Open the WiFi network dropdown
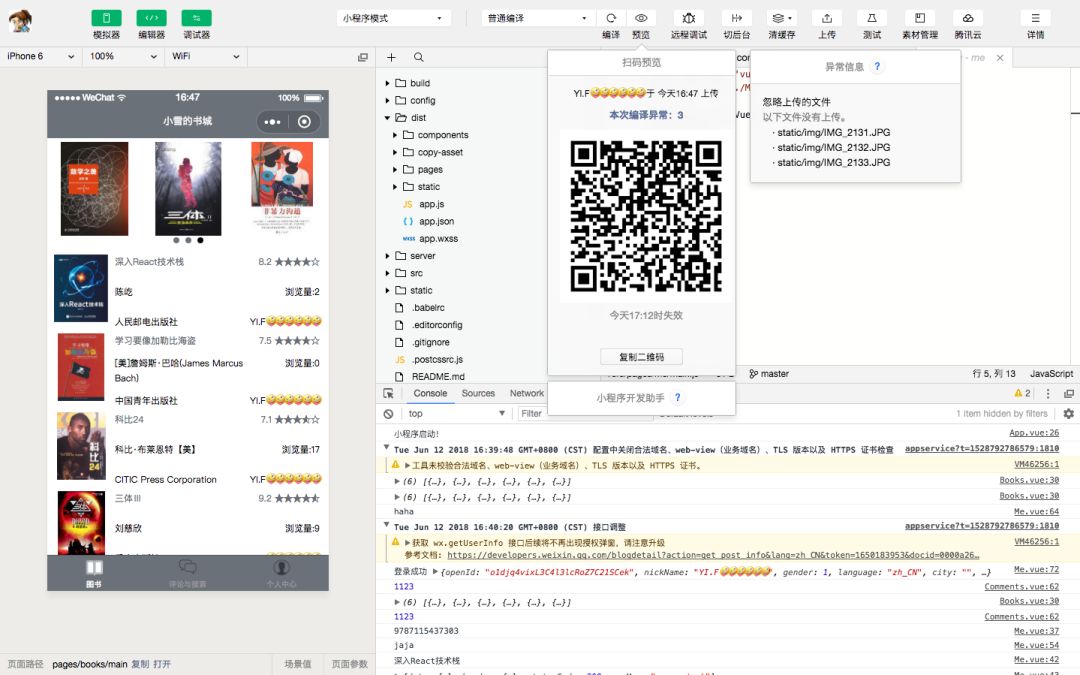The width and height of the screenshot is (1080, 675). [205, 56]
